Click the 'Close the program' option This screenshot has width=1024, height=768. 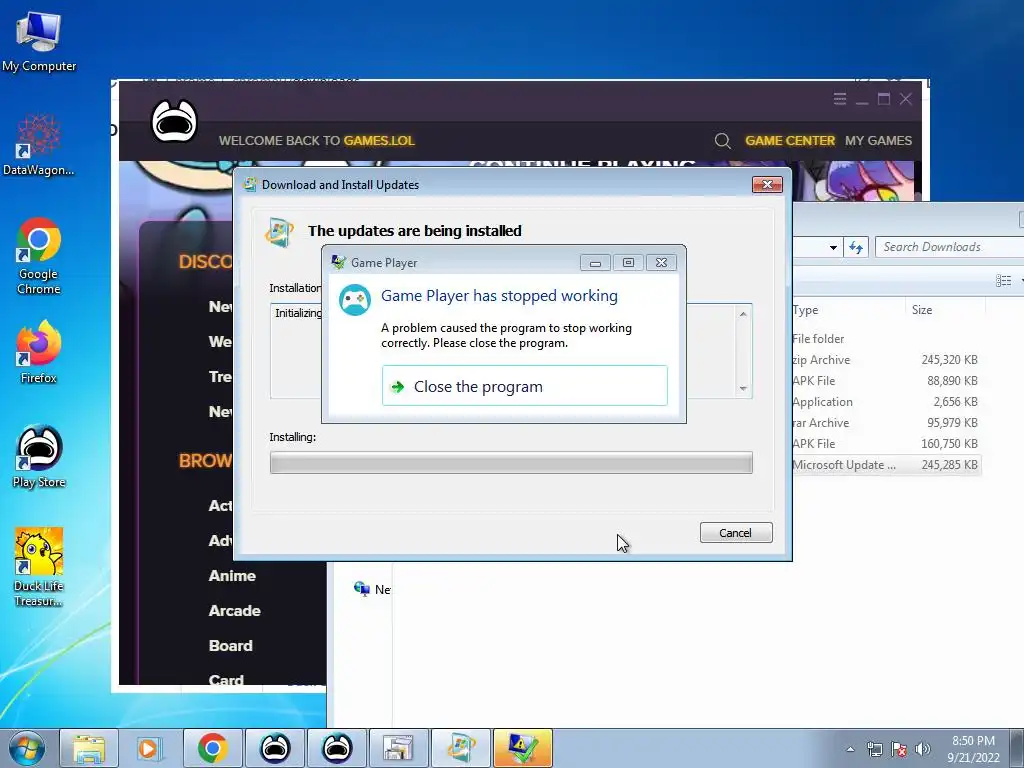tap(524, 386)
